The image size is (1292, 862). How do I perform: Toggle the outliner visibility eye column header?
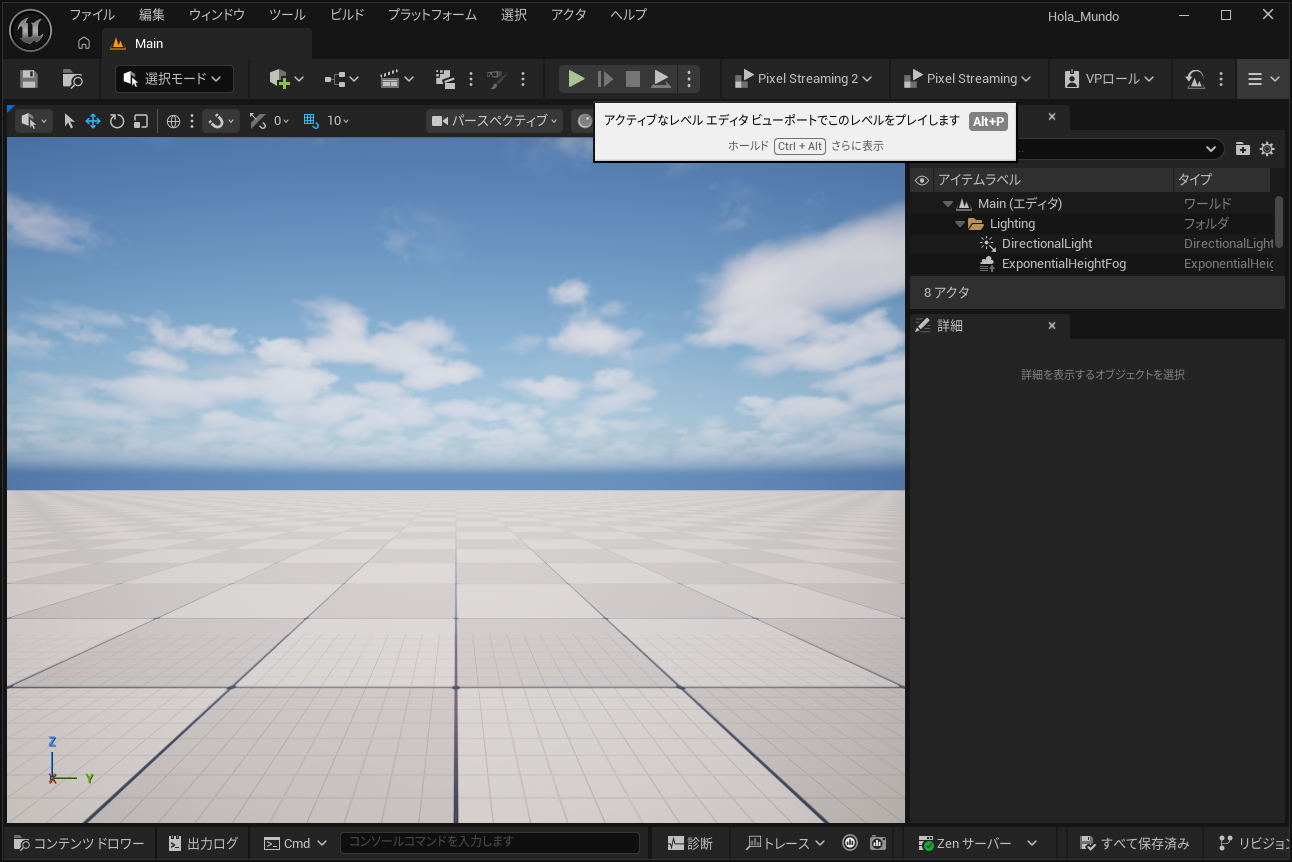point(922,180)
